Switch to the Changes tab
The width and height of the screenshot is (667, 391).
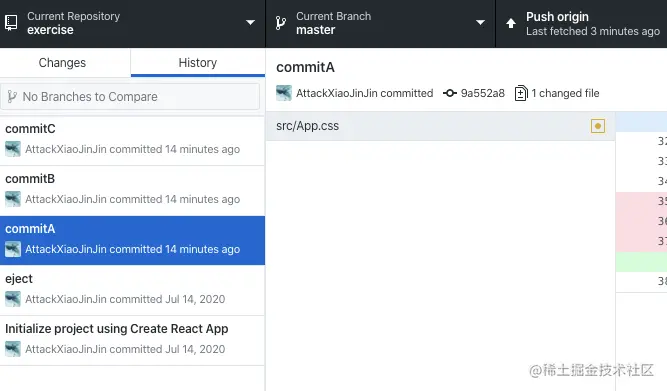click(x=62, y=63)
